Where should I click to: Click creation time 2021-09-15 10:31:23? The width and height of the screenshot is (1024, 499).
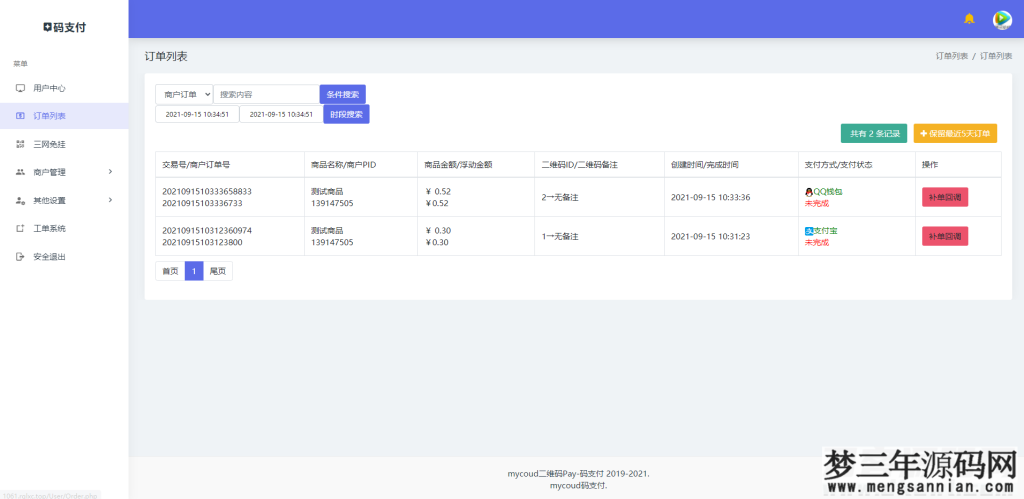tap(710, 236)
